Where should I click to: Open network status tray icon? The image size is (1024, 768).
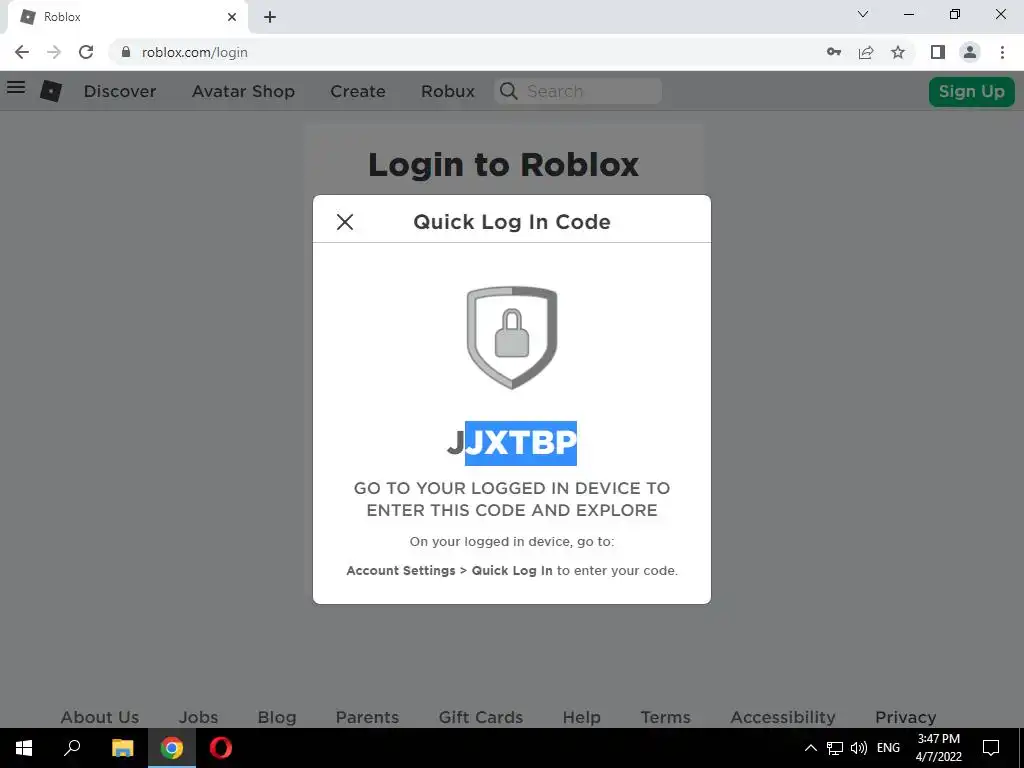click(835, 748)
